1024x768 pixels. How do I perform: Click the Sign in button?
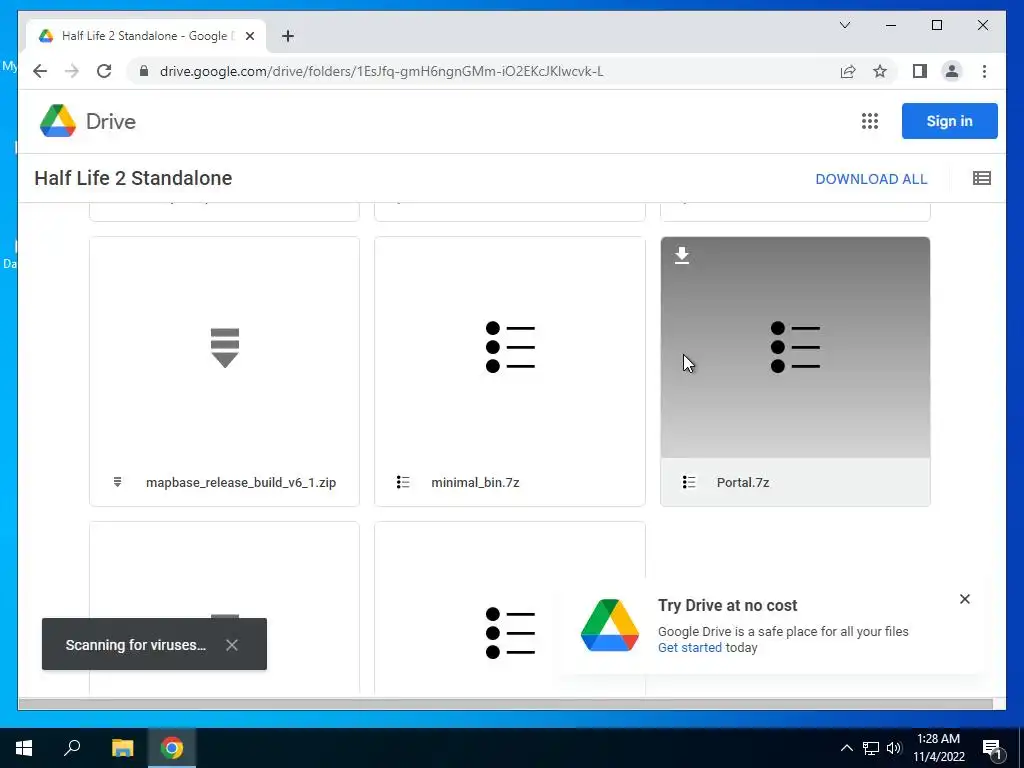point(950,121)
